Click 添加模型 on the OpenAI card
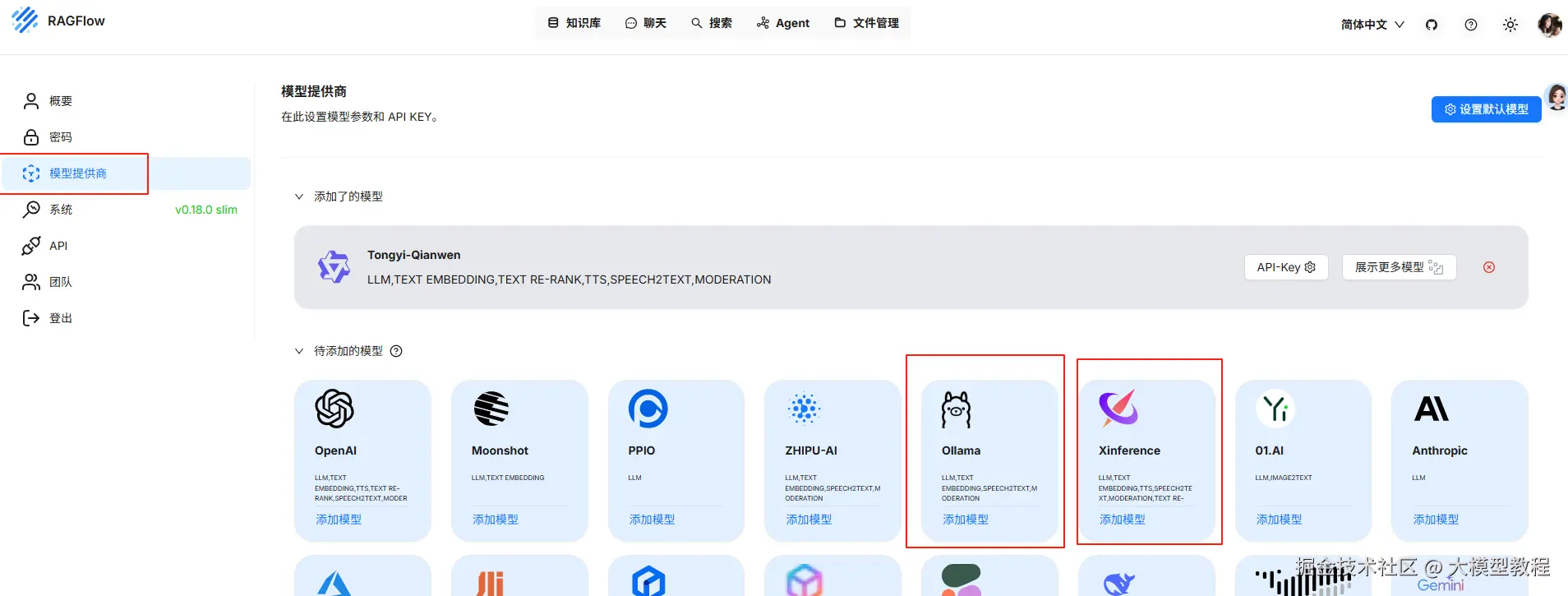The height and width of the screenshot is (596, 1568). click(339, 520)
